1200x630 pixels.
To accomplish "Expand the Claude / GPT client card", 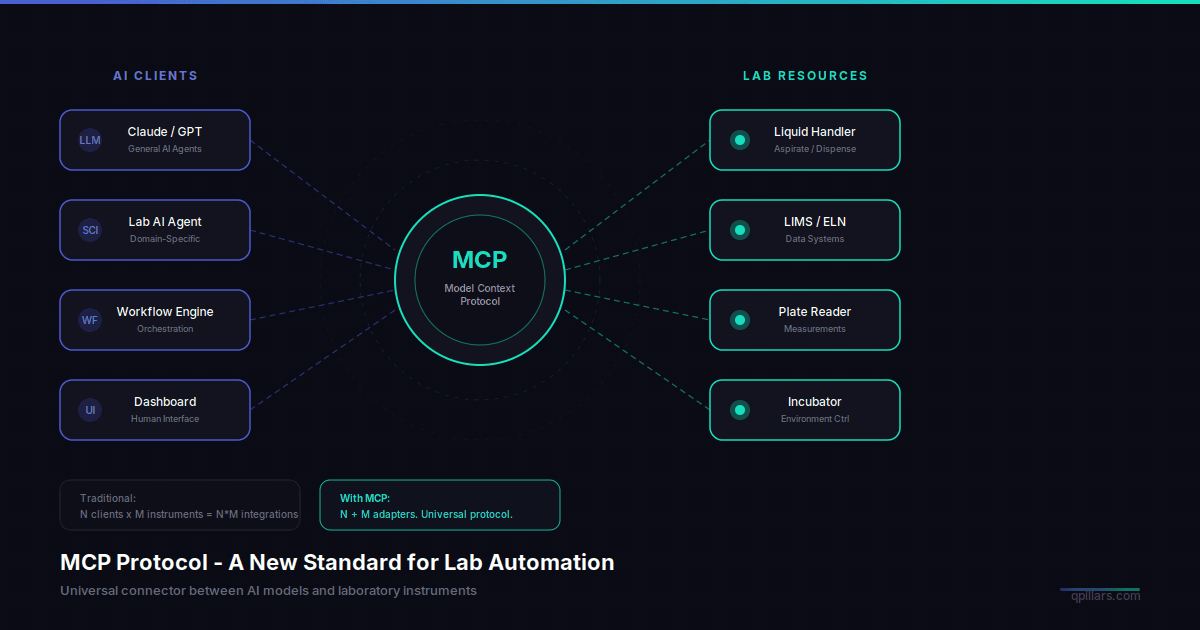I will point(155,140).
